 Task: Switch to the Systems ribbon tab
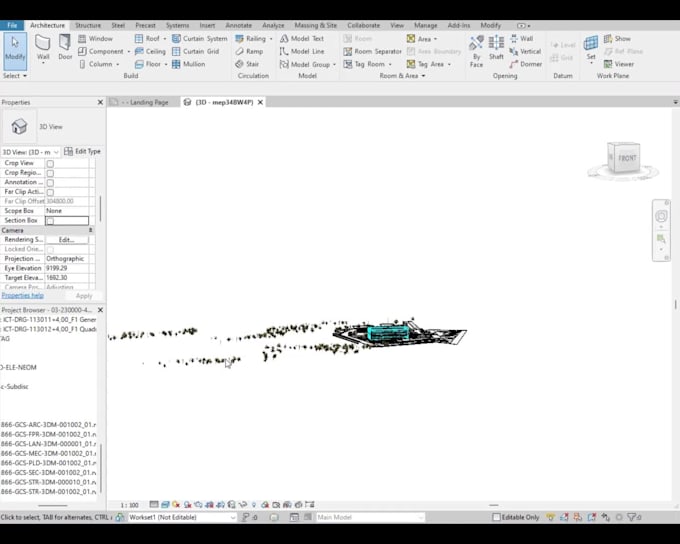coord(177,26)
